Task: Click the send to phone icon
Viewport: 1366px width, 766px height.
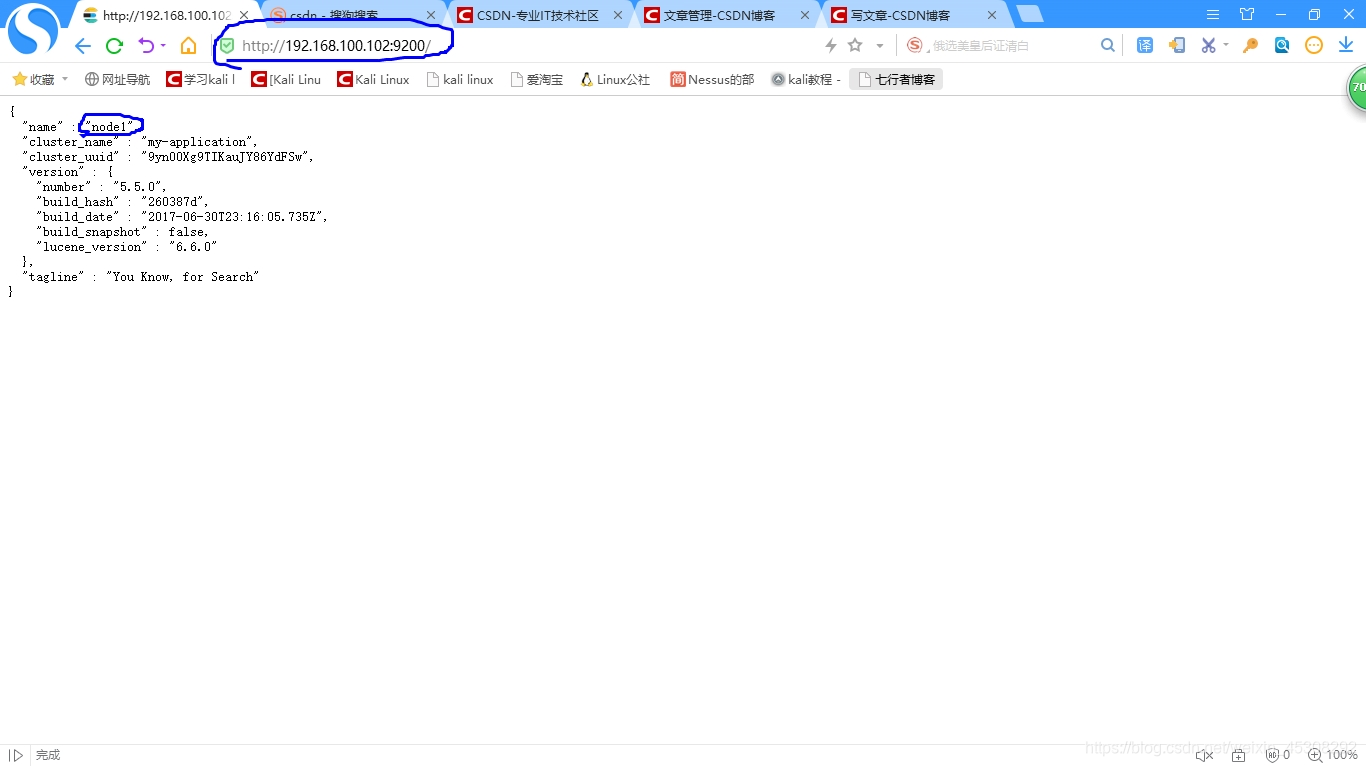Action: tap(1177, 45)
